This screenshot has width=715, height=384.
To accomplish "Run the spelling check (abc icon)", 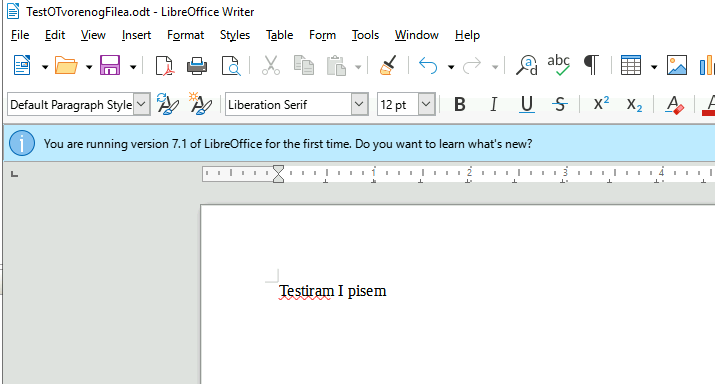I will (559, 66).
